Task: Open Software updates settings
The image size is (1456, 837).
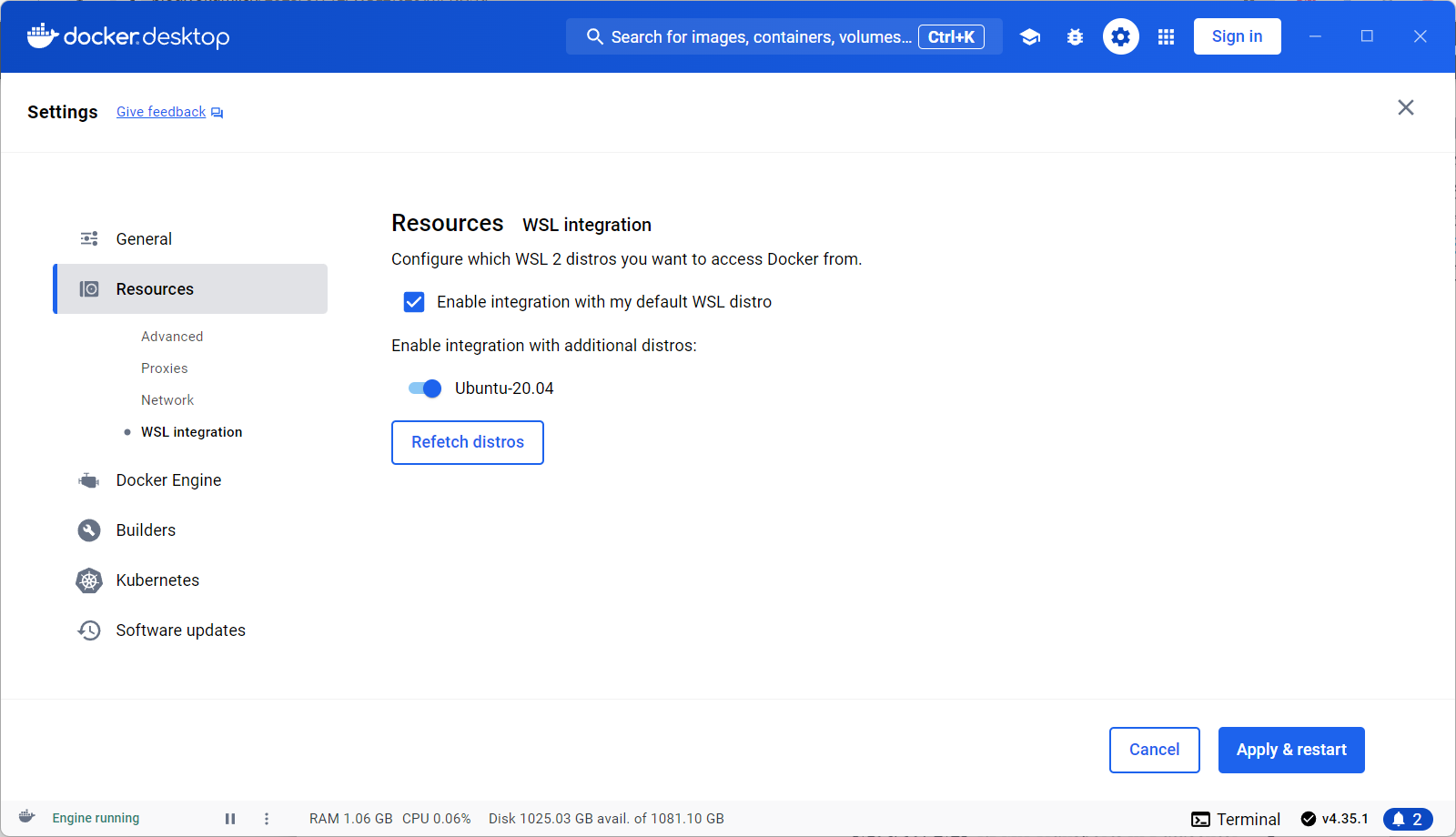Action: click(x=191, y=630)
